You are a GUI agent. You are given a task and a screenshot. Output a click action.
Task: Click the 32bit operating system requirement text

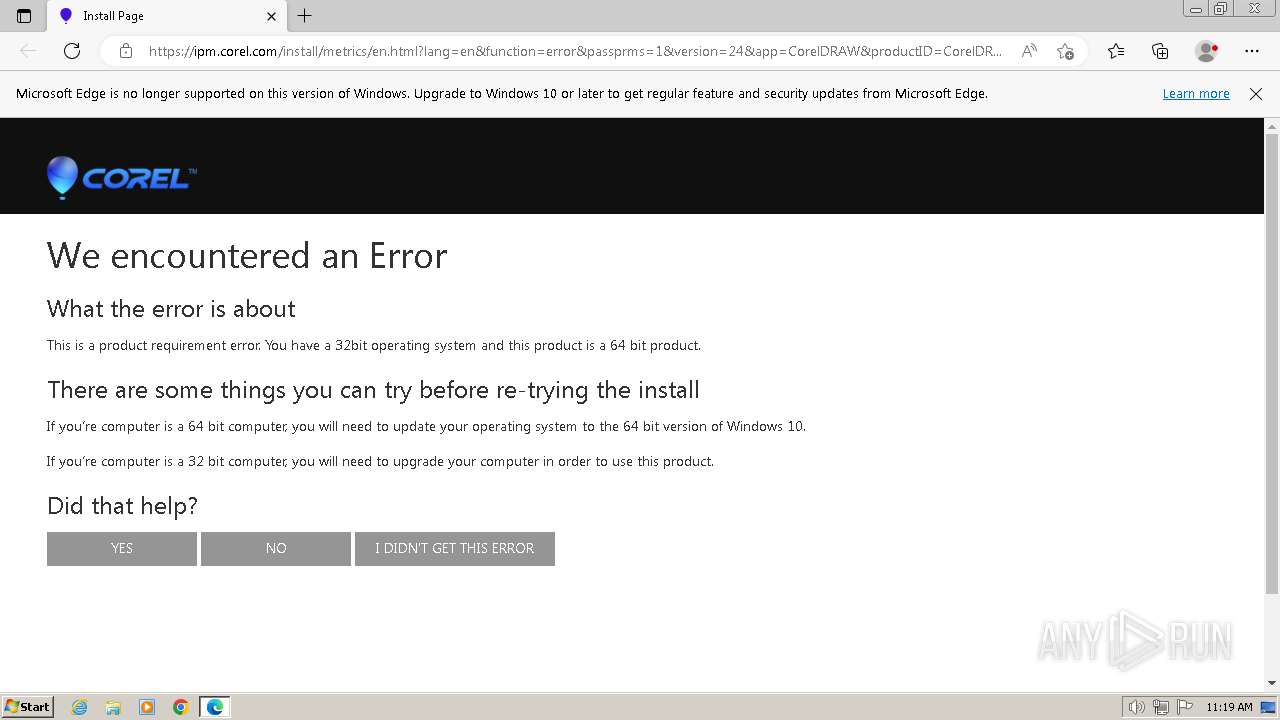click(x=374, y=346)
